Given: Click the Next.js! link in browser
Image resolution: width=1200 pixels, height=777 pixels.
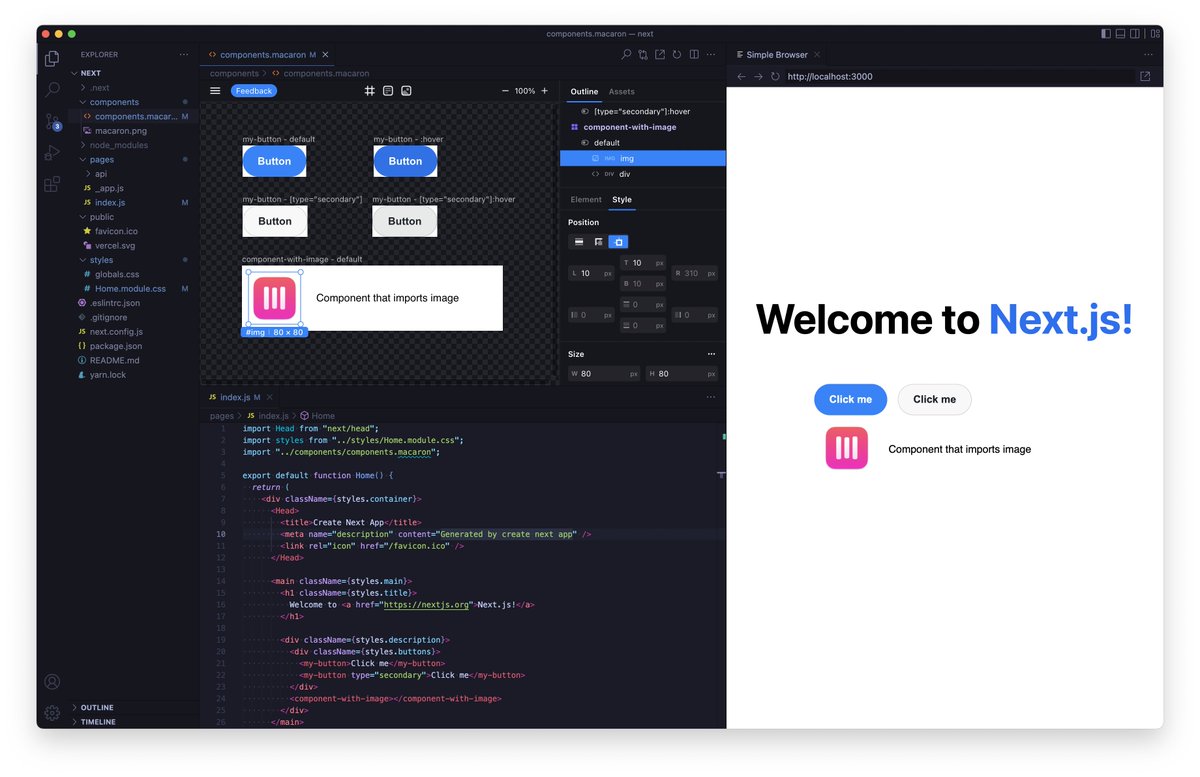Looking at the screenshot, I should pos(1061,319).
